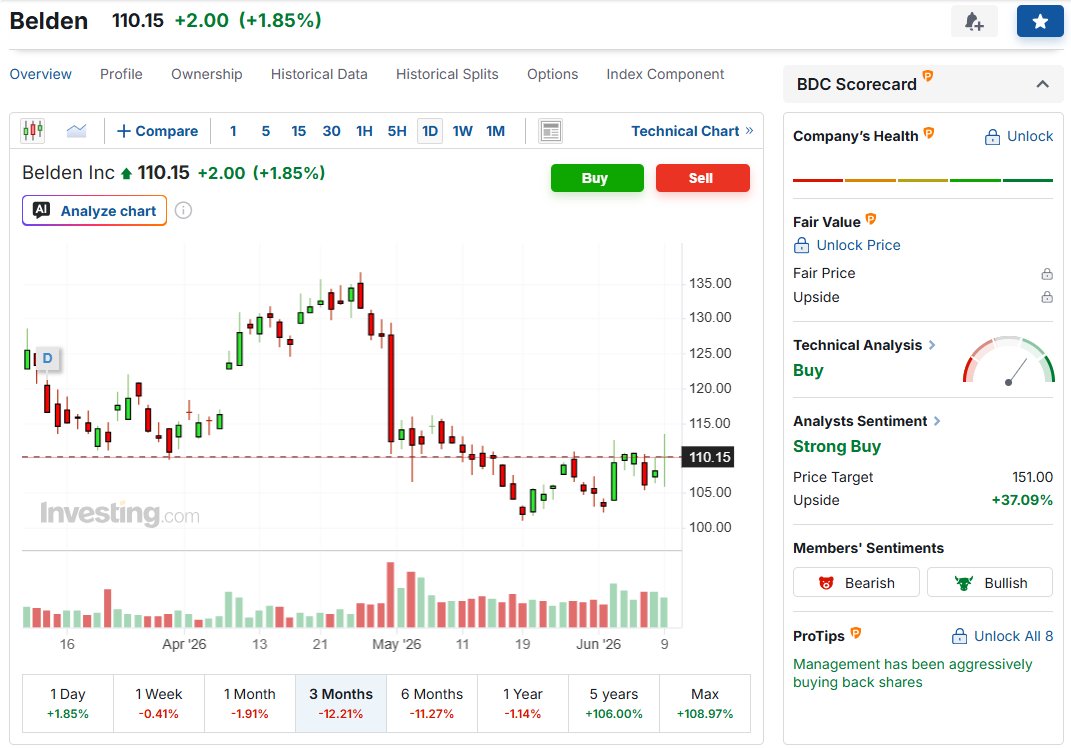
Task: Click the Pro badge beside Company's Health
Action: [929, 133]
